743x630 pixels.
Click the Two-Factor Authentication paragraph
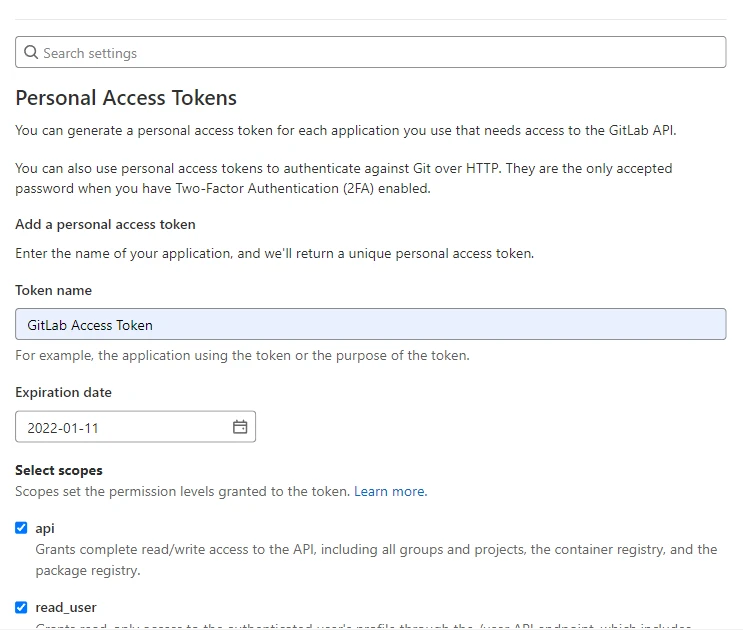tap(343, 178)
